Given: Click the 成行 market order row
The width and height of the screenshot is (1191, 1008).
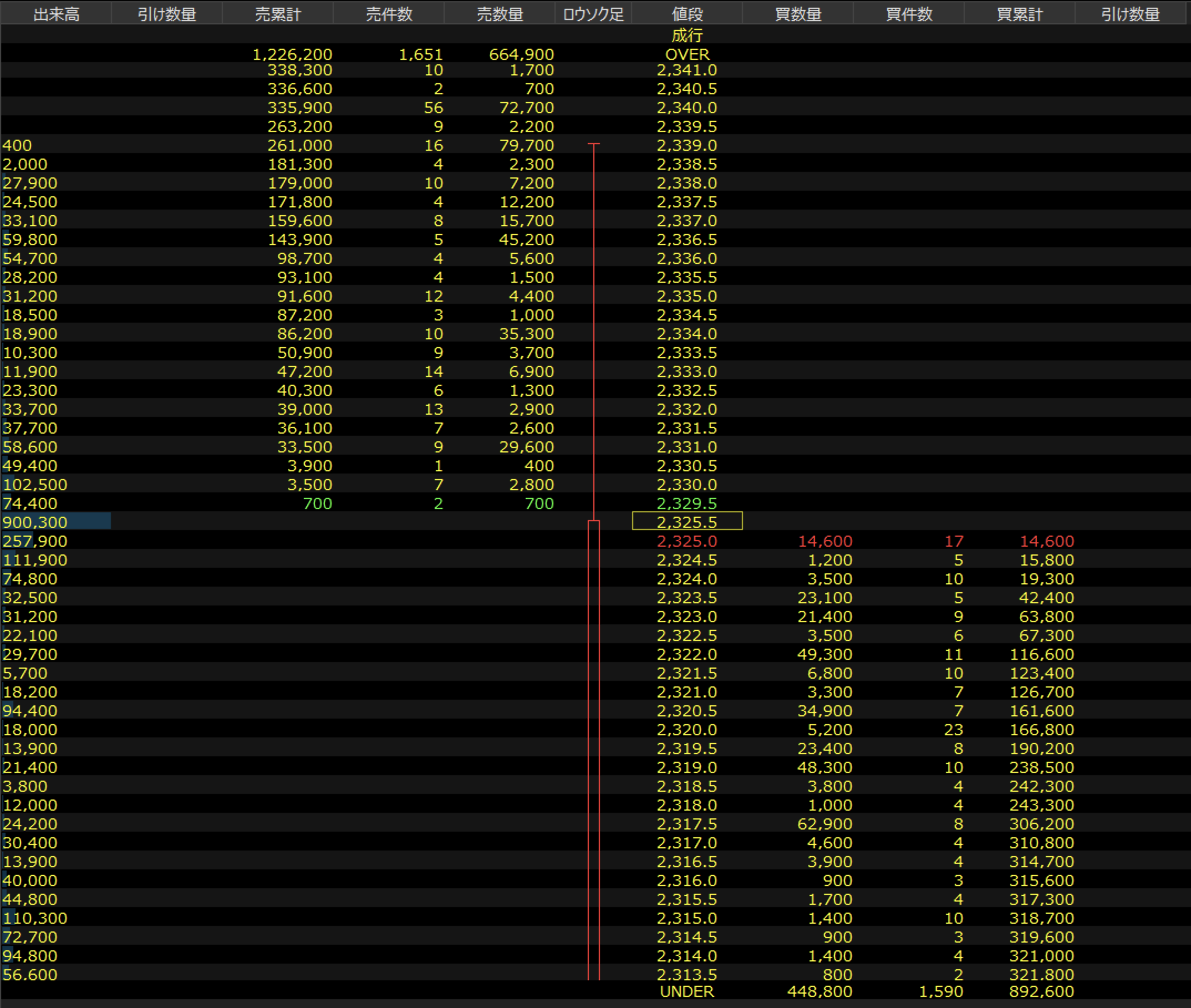Looking at the screenshot, I should [x=687, y=35].
